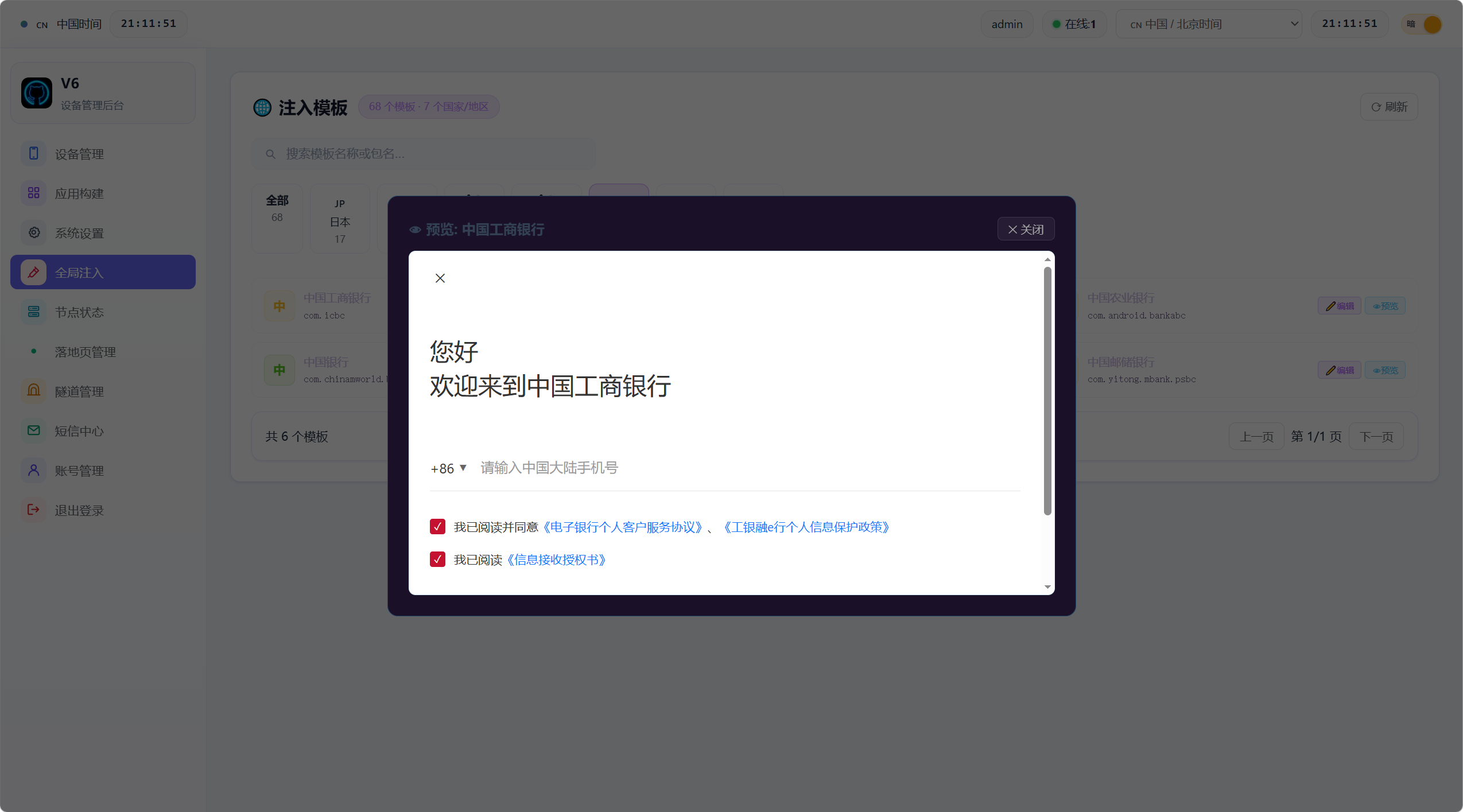Click the preview scrollbar down arrow
Image resolution: width=1463 pixels, height=812 pixels.
pyautogui.click(x=1047, y=587)
